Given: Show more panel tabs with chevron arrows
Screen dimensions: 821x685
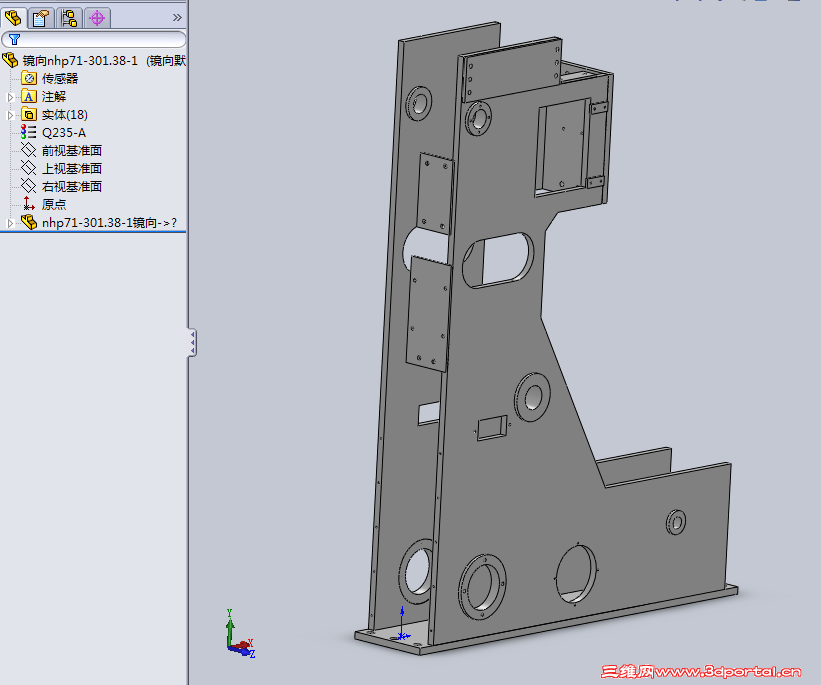Looking at the screenshot, I should (x=177, y=18).
